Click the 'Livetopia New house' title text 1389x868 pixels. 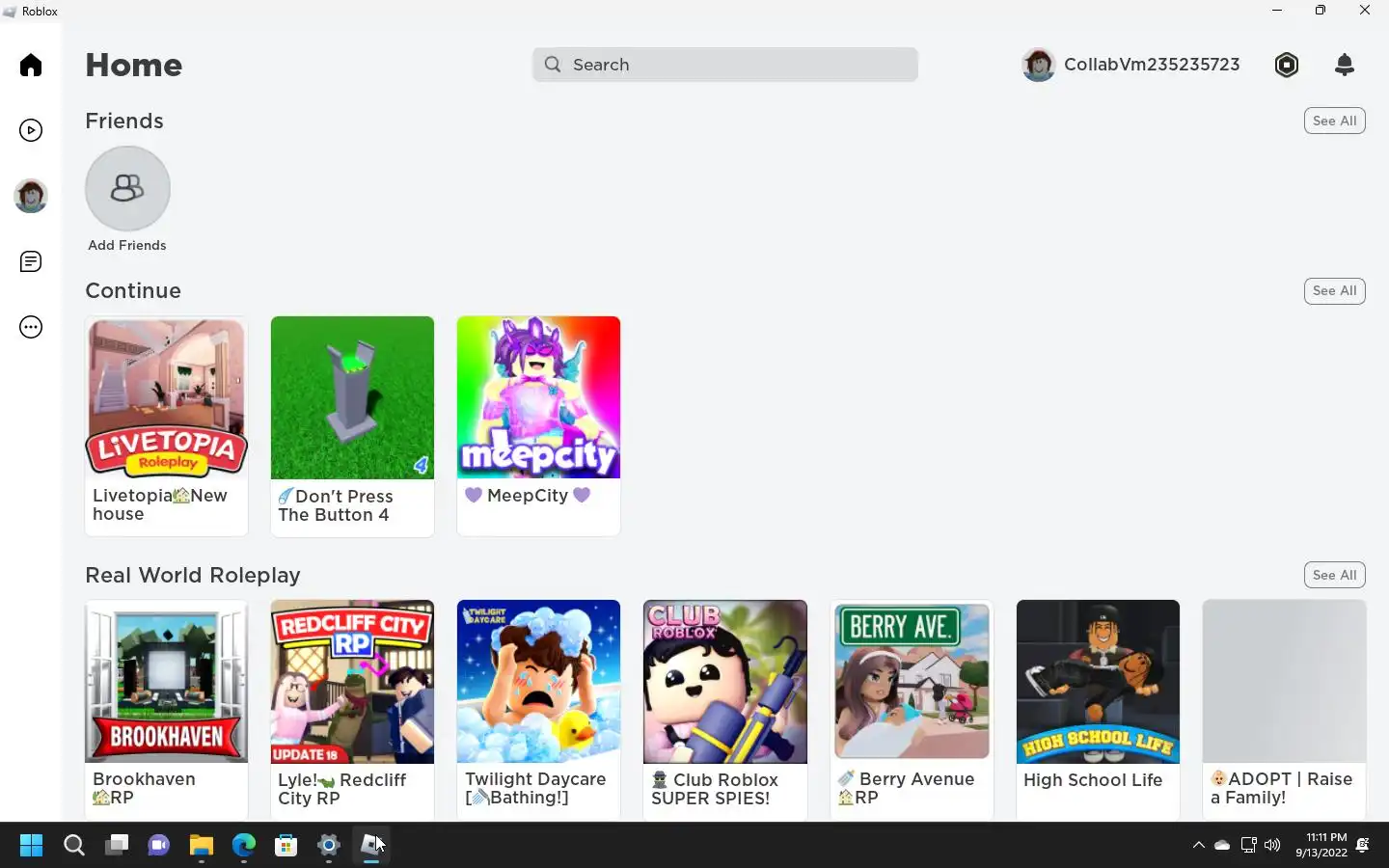[160, 504]
